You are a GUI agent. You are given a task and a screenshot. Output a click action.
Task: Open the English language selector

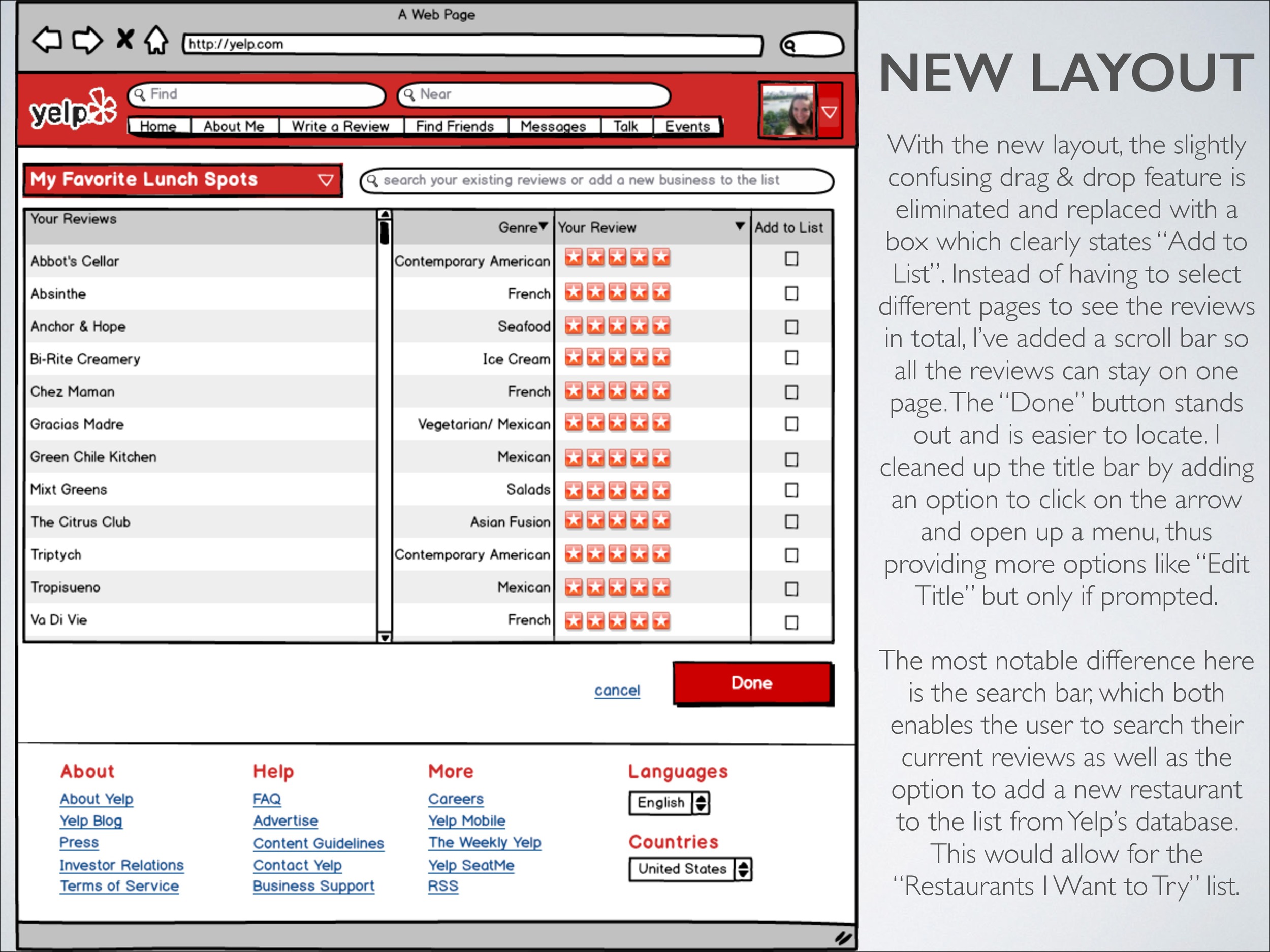coord(670,802)
